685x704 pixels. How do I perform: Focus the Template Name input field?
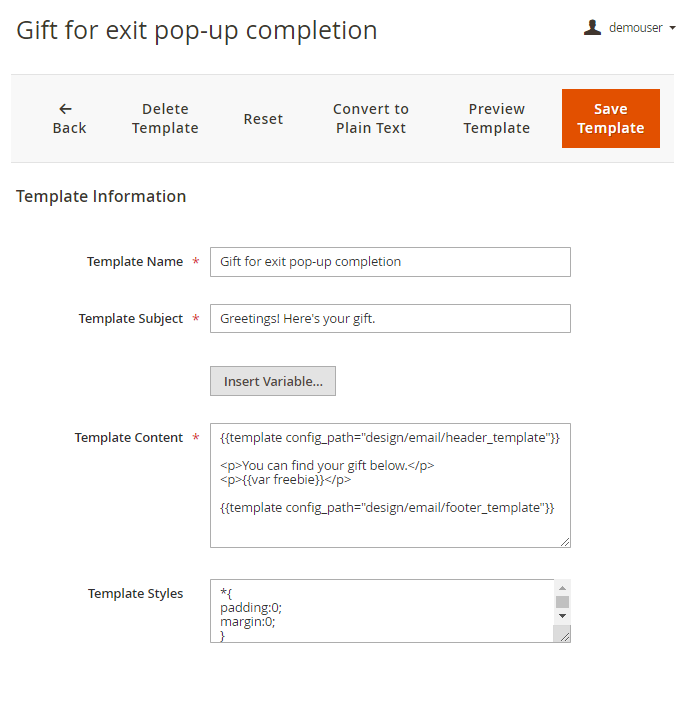pos(390,262)
